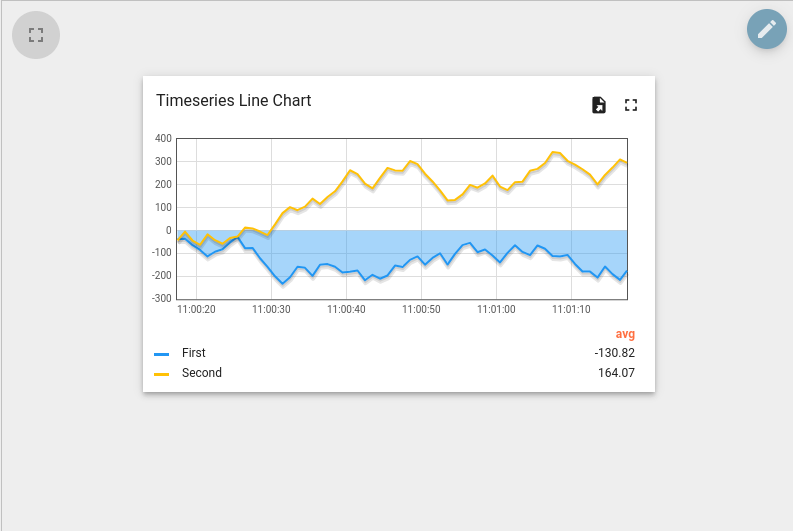Click the 11:00:30 time axis label
Screen dimensions: 793x531
click(271, 309)
